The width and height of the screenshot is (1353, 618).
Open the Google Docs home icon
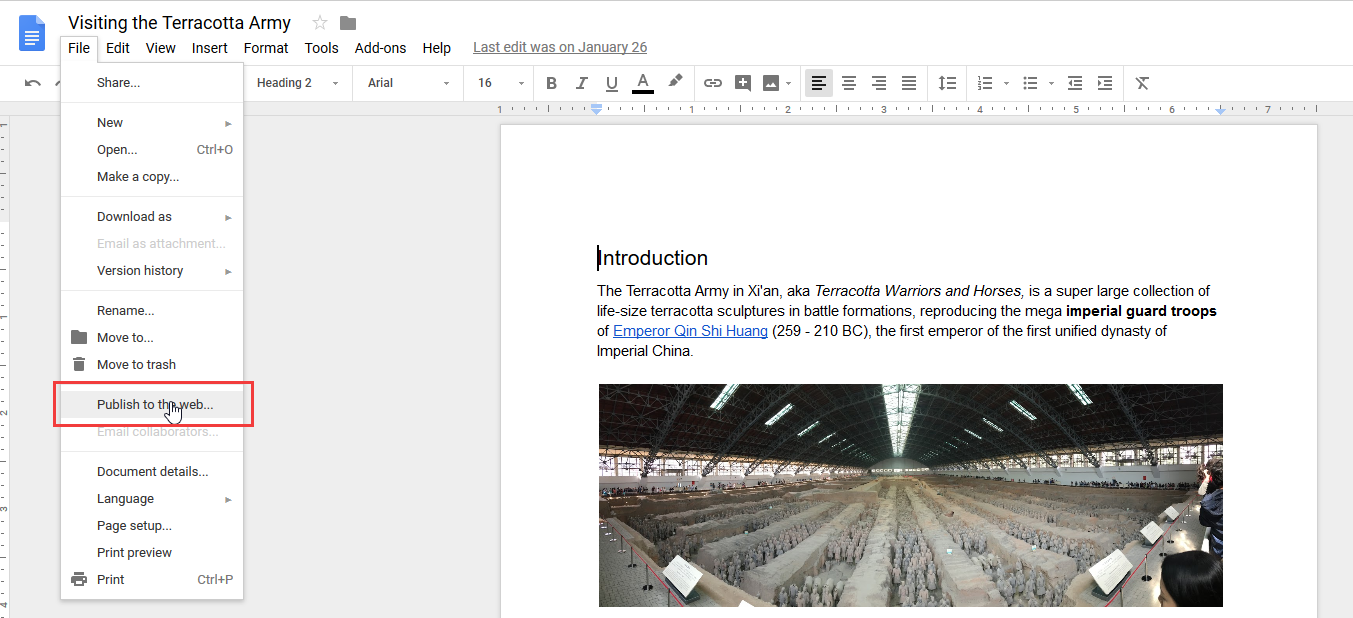(x=32, y=32)
